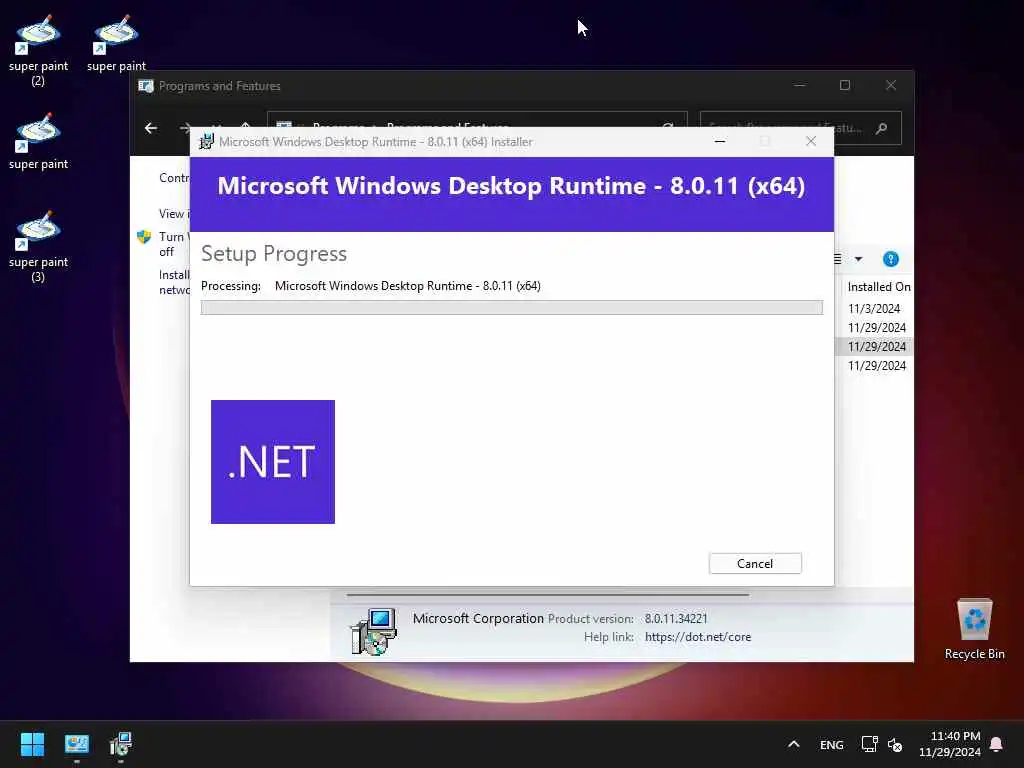Screen dimensions: 1024x768
Task: Click product version 8.0.11.34221
Action: coord(676,618)
